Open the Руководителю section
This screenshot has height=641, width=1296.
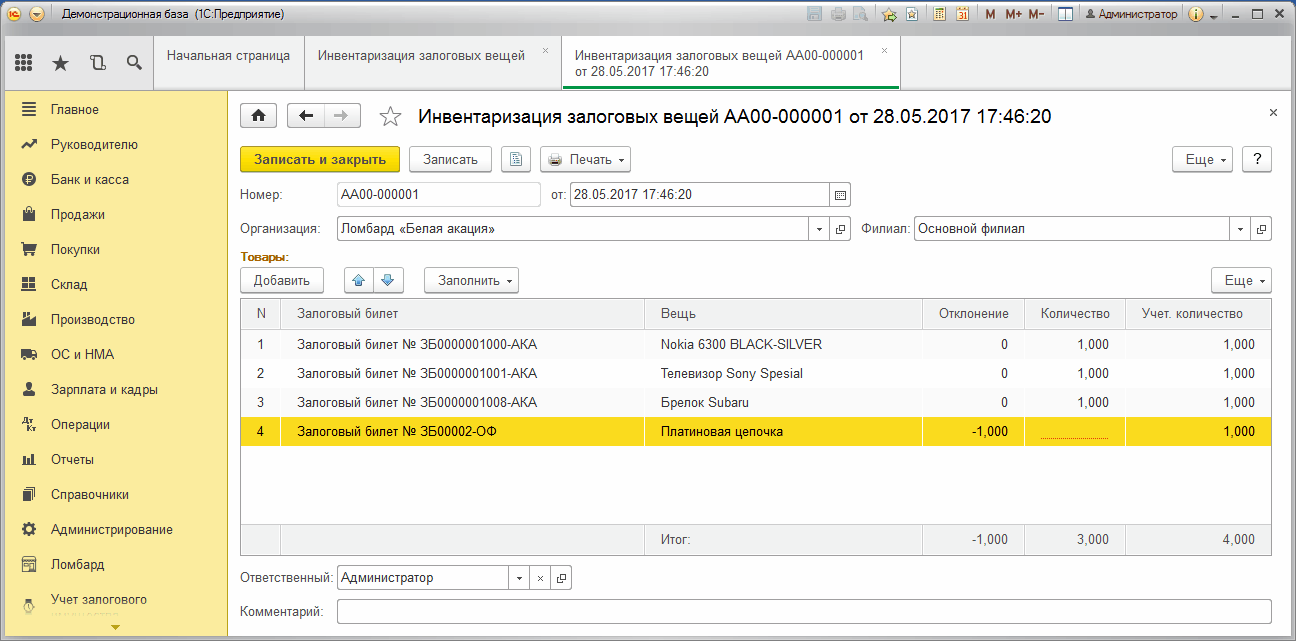pos(94,144)
